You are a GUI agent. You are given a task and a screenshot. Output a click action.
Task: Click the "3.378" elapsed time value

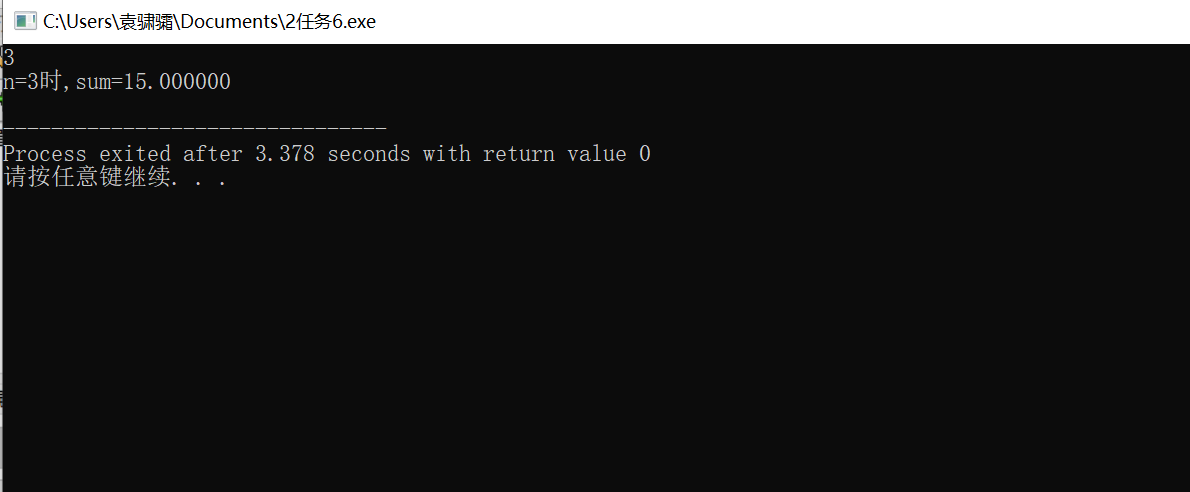point(285,154)
